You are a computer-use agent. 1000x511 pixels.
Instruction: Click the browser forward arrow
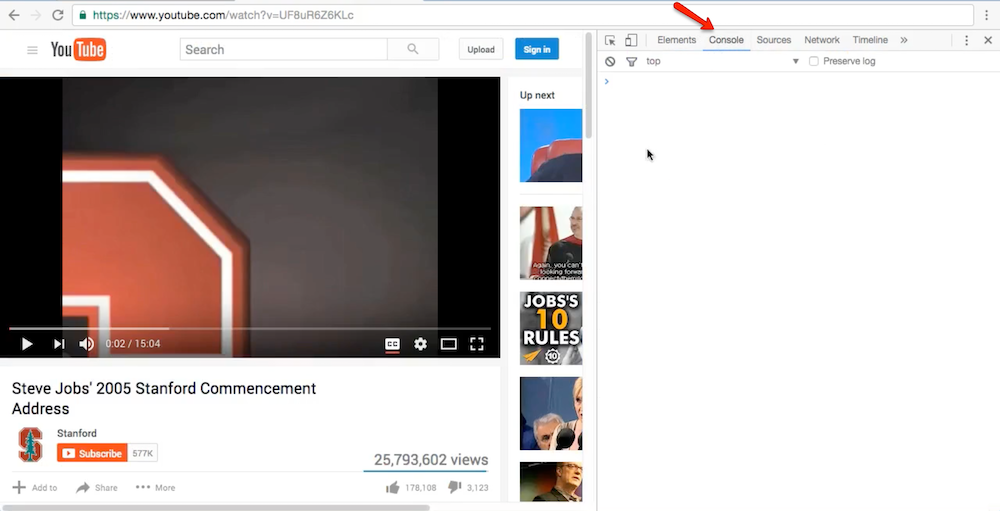tap(36, 15)
